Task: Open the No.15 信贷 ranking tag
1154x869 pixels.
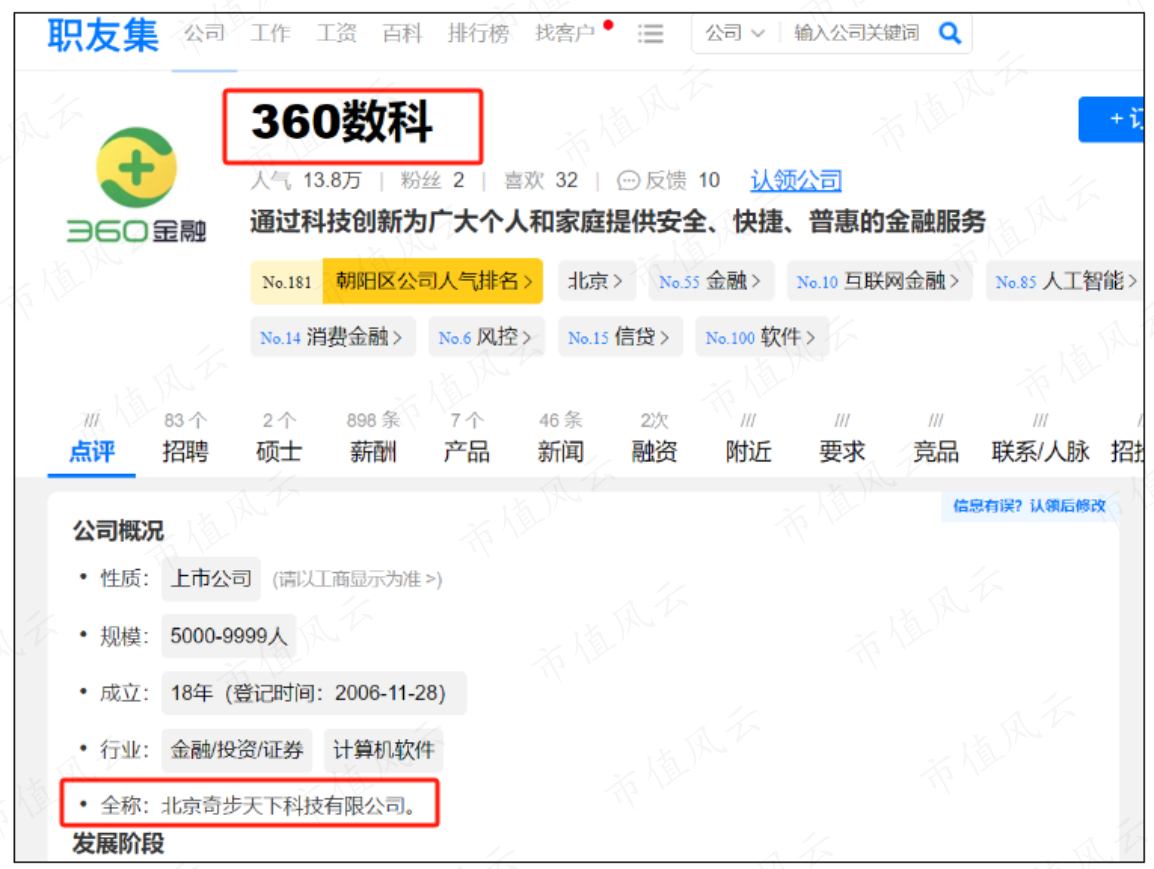Action: (x=620, y=337)
